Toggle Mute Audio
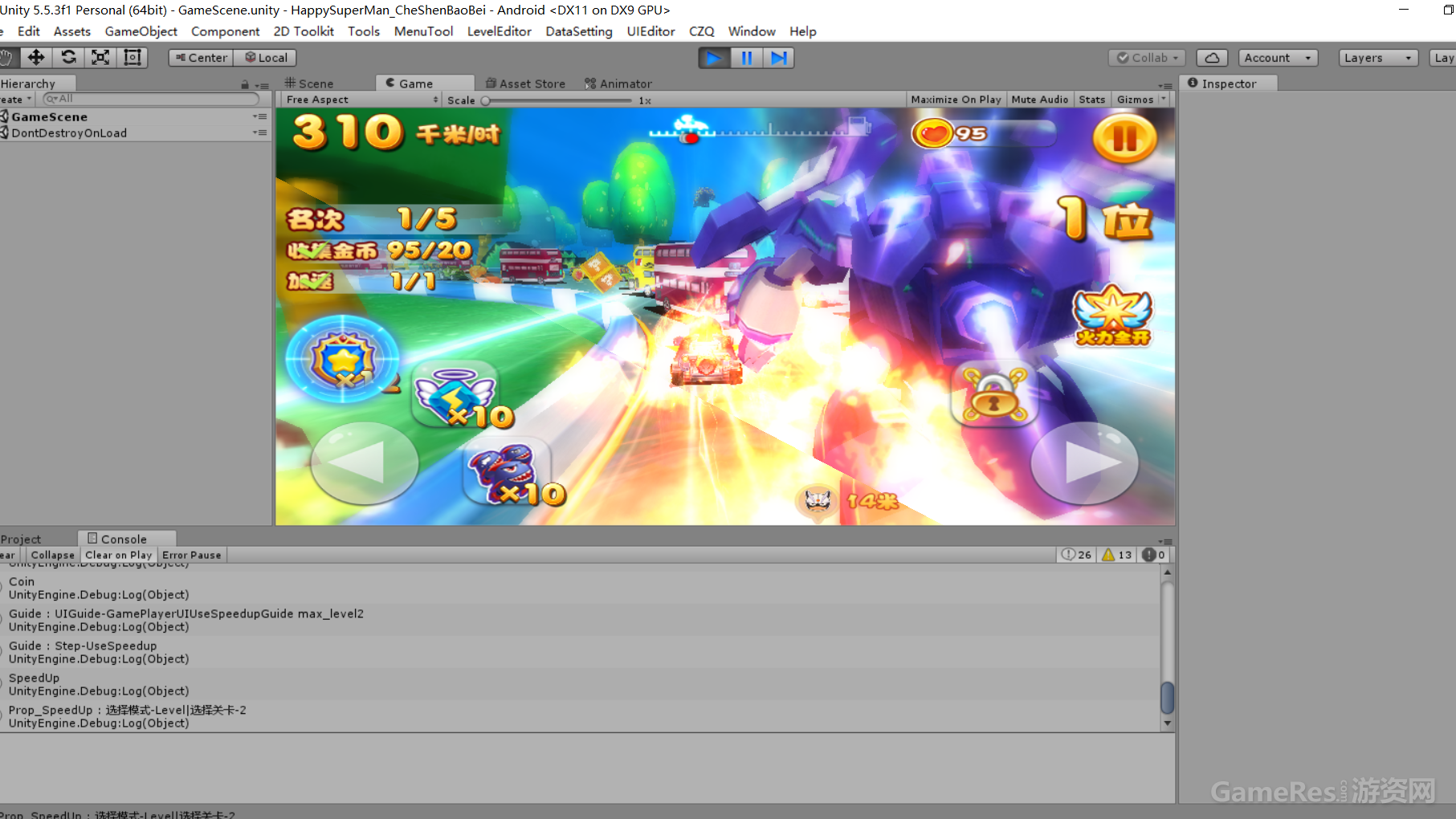This screenshot has width=1456, height=819. pyautogui.click(x=1040, y=100)
